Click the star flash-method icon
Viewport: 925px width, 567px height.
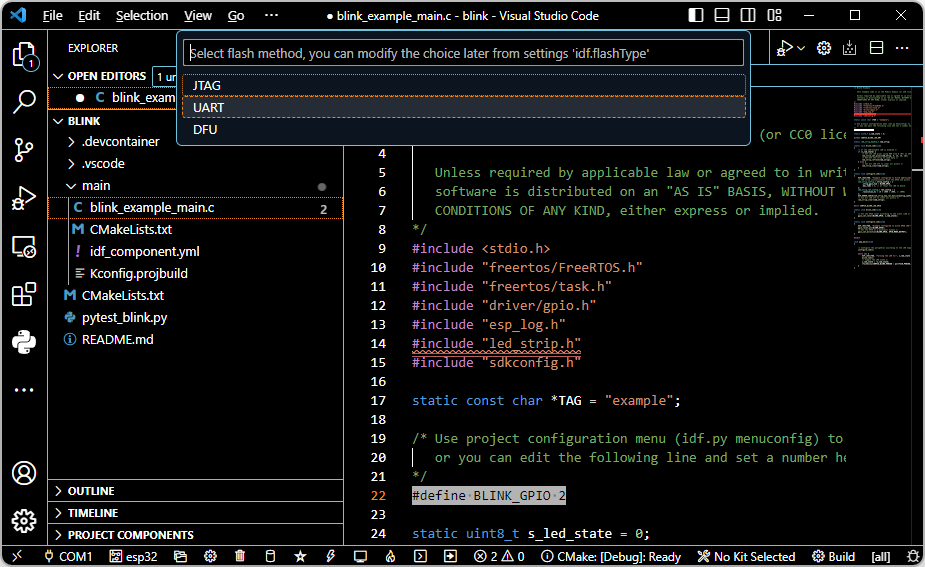click(300, 556)
